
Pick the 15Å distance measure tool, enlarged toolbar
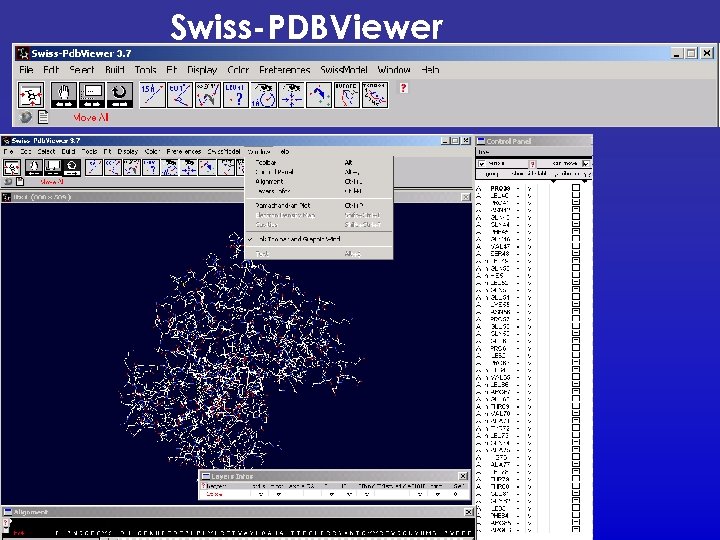coord(152,95)
